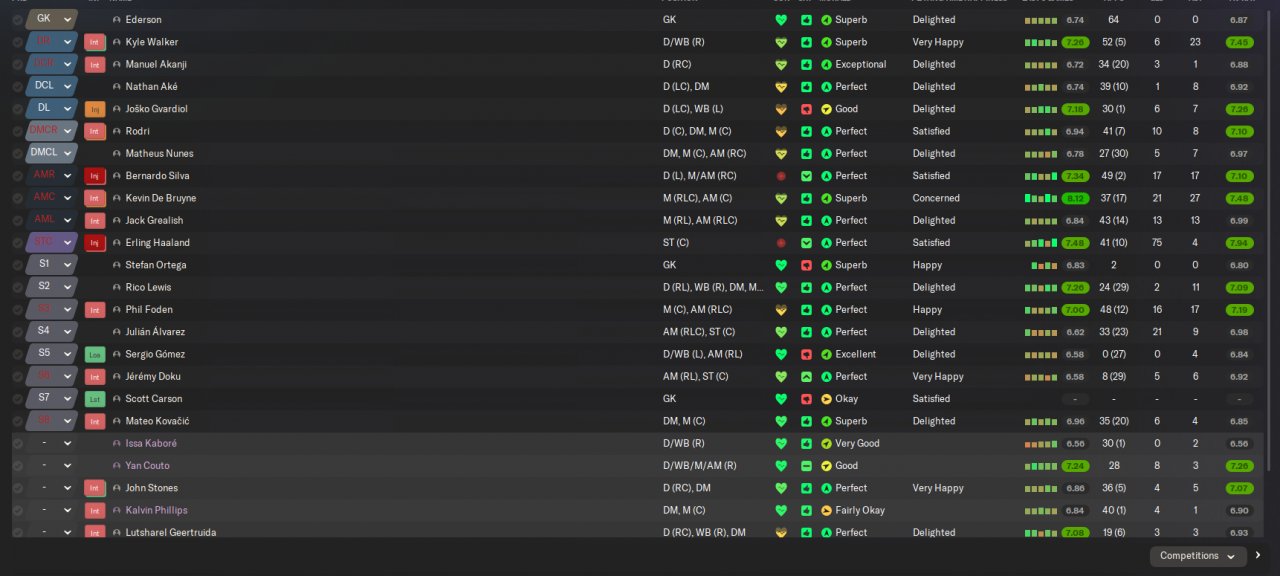Open the DMCL position dropdown for Matheus Nunes
The image size is (1280, 576).
52,153
